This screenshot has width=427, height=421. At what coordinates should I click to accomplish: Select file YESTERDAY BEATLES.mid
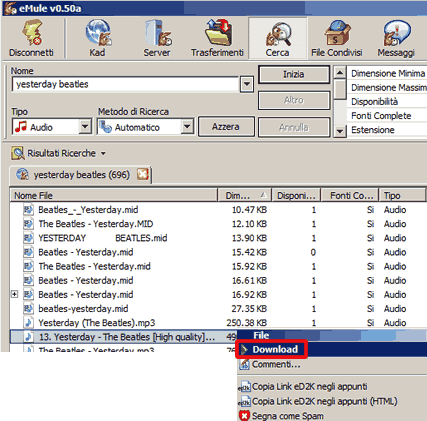pyautogui.click(x=103, y=238)
